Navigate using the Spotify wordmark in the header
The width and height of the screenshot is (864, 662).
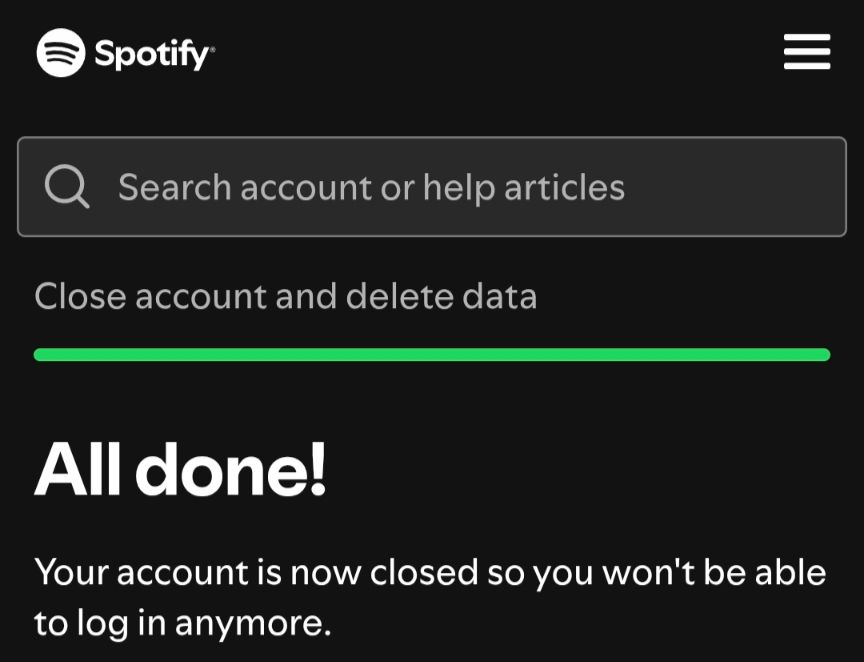150,53
